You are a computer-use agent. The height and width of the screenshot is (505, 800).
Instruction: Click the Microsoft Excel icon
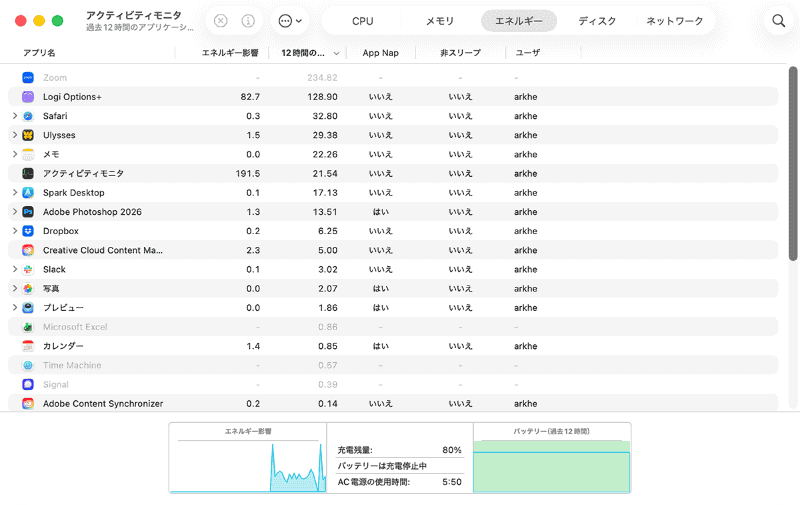tap(28, 327)
